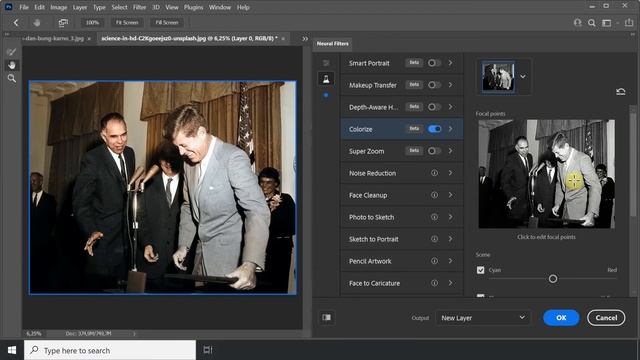The image size is (640, 360).
Task: Click the Fit Screen button
Action: pos(127,23)
